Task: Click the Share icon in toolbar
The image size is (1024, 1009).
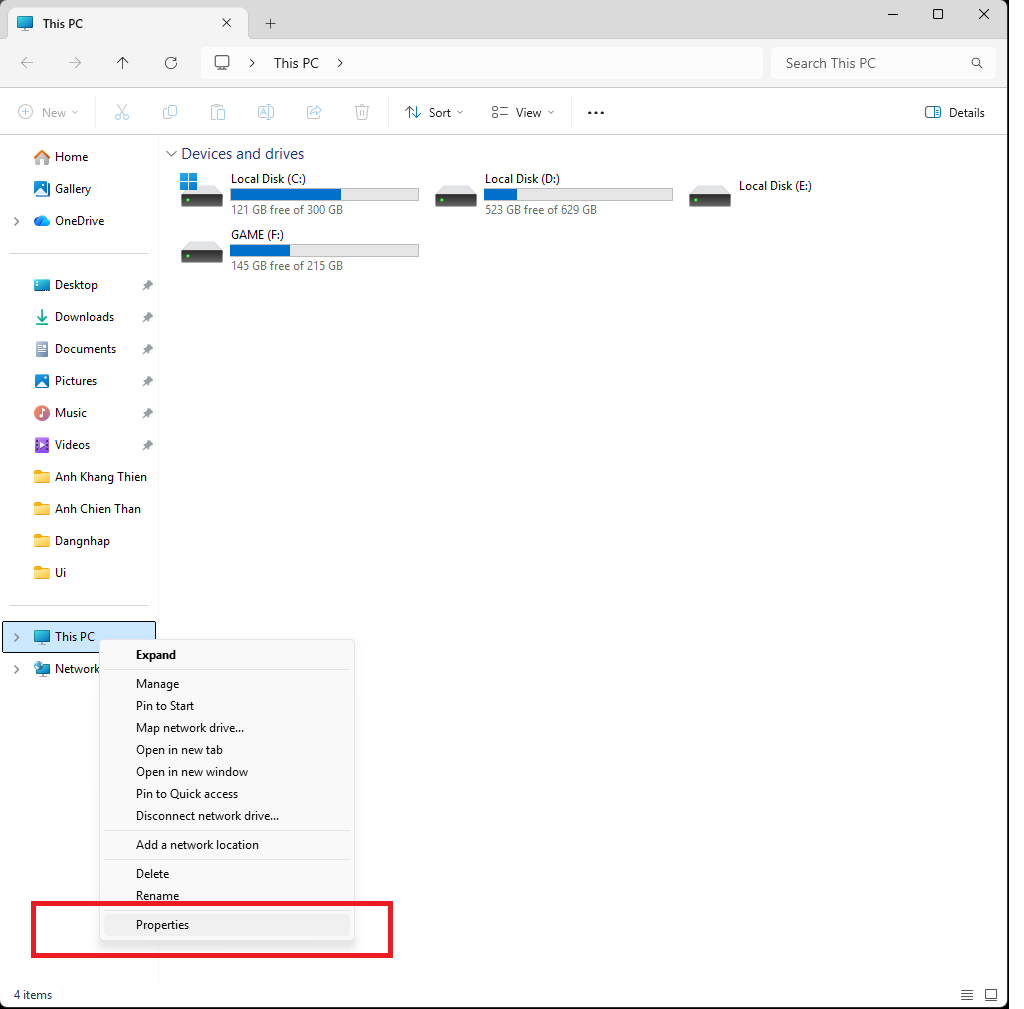Action: 314,113
